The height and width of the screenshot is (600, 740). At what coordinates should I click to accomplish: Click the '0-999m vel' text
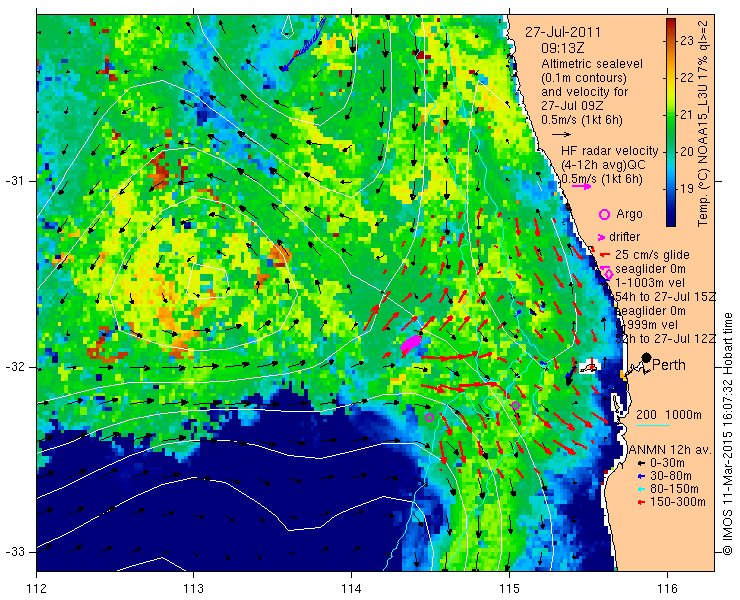click(x=647, y=325)
